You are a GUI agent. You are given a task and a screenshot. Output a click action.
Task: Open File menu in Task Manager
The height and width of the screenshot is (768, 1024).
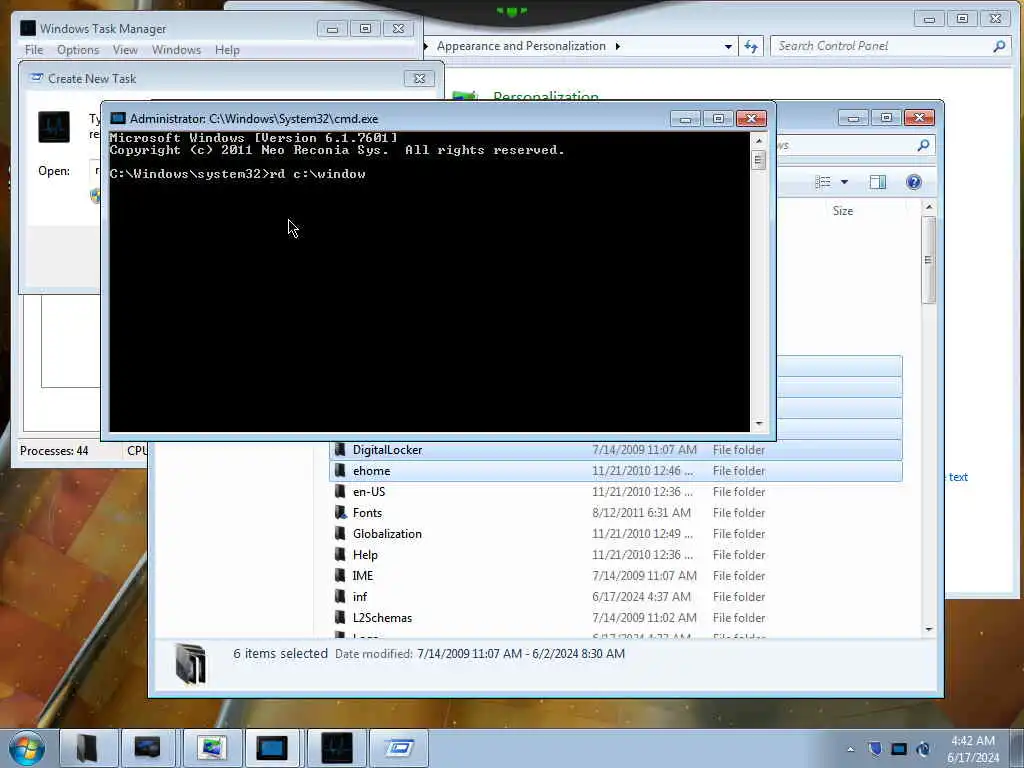click(34, 50)
